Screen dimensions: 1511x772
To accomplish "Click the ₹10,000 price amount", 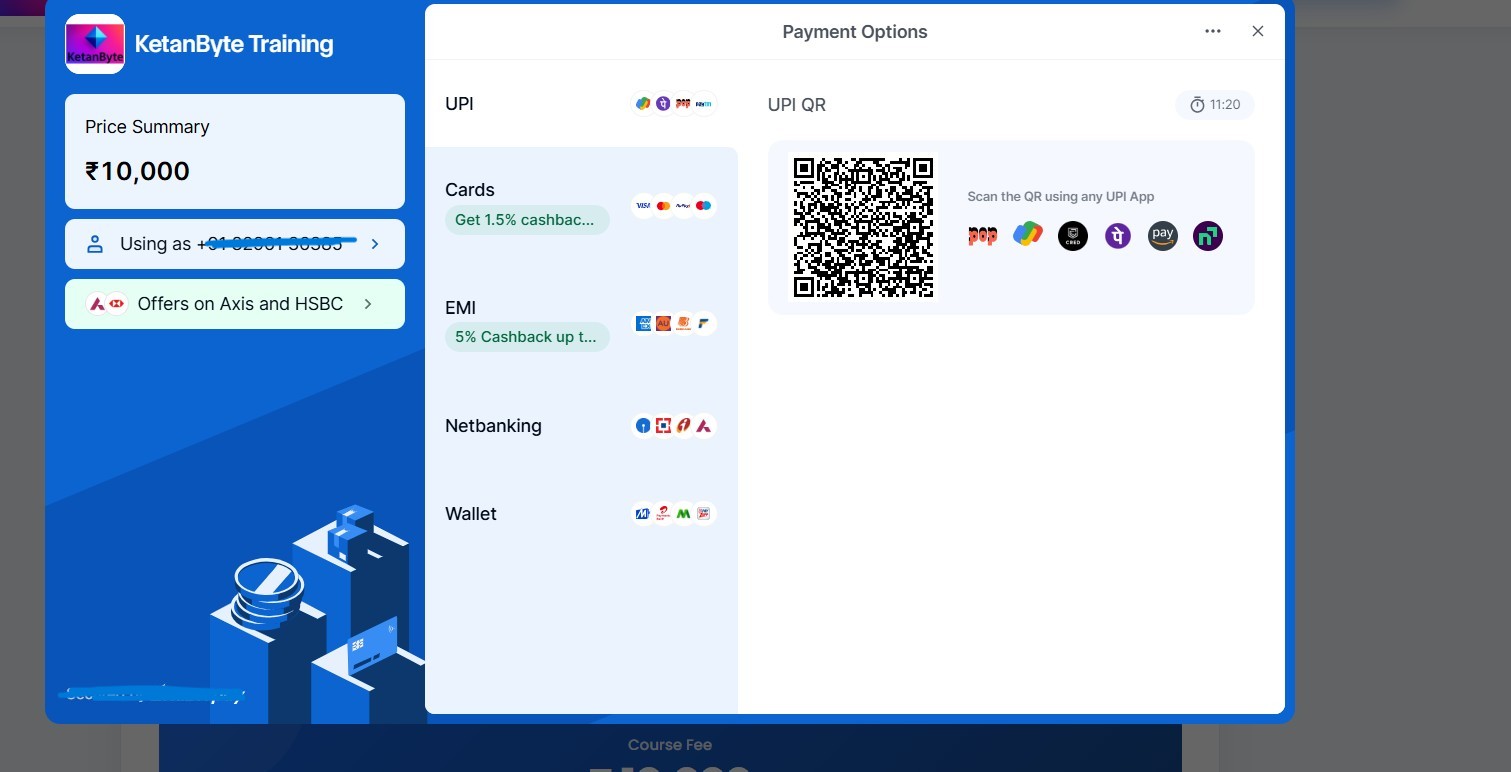I will (138, 171).
